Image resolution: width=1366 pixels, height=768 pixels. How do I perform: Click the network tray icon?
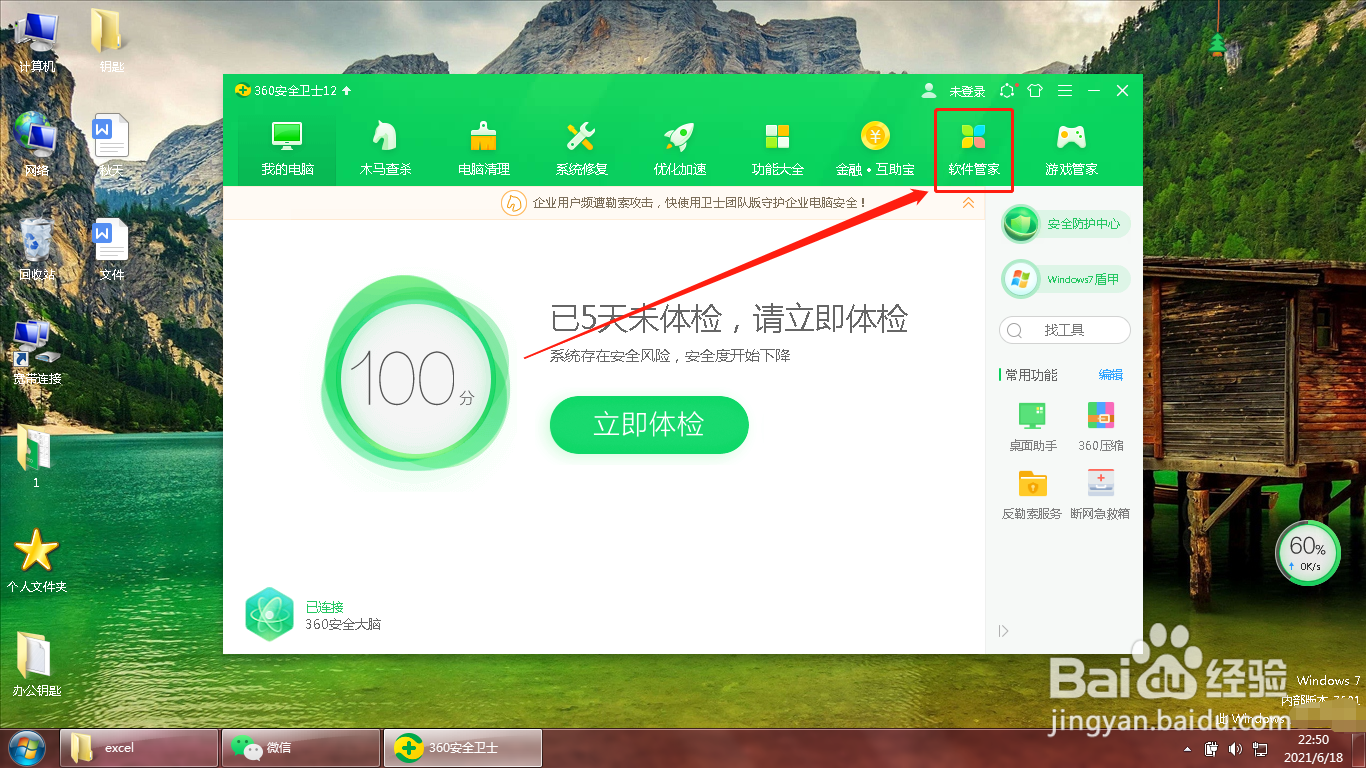click(x=1260, y=748)
